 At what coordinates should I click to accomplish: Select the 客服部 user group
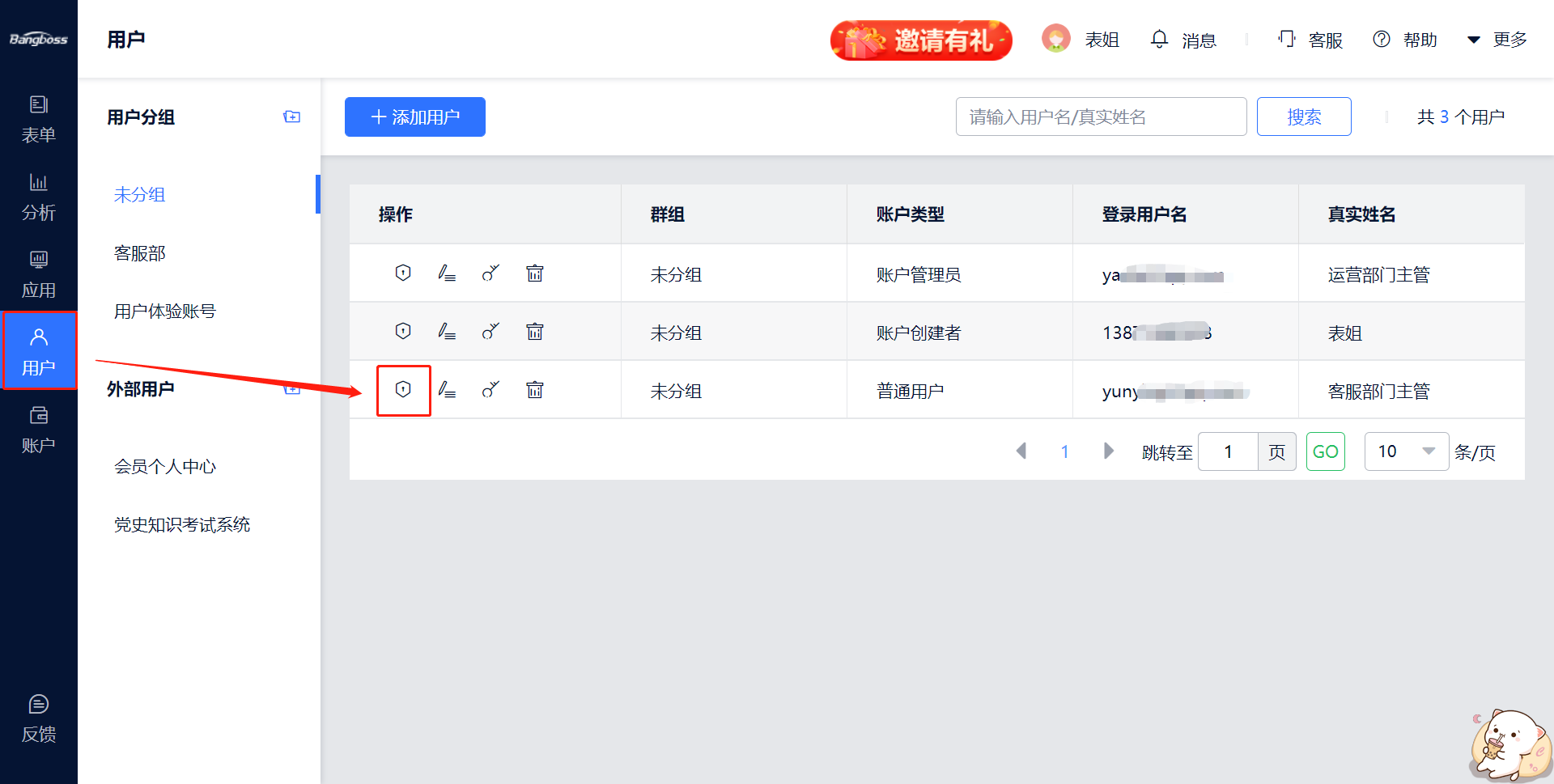click(x=140, y=253)
